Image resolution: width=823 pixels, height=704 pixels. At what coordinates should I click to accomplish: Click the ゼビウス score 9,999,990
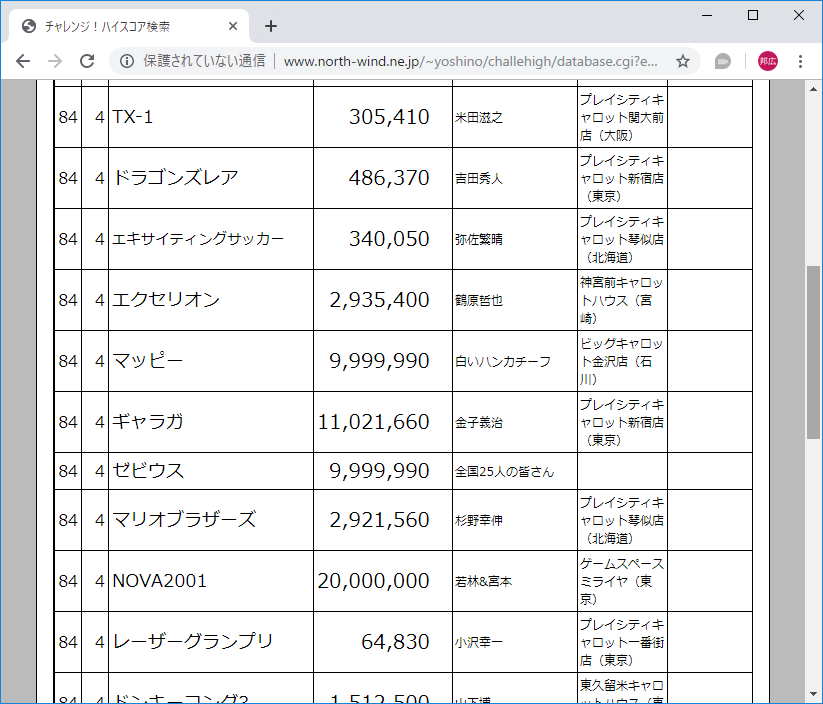point(379,470)
